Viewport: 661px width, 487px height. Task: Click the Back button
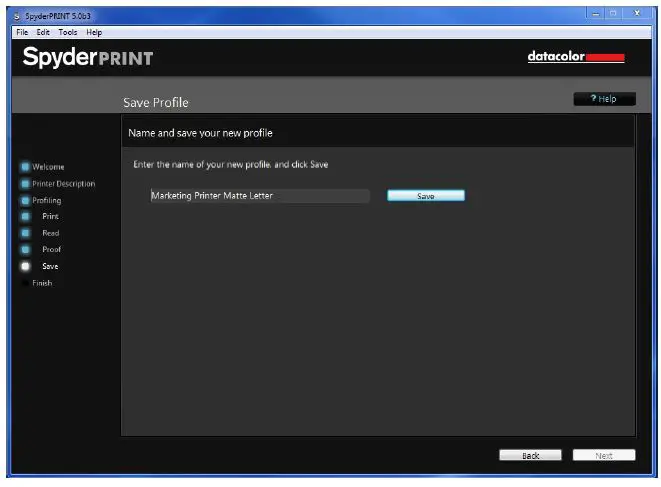tap(530, 455)
